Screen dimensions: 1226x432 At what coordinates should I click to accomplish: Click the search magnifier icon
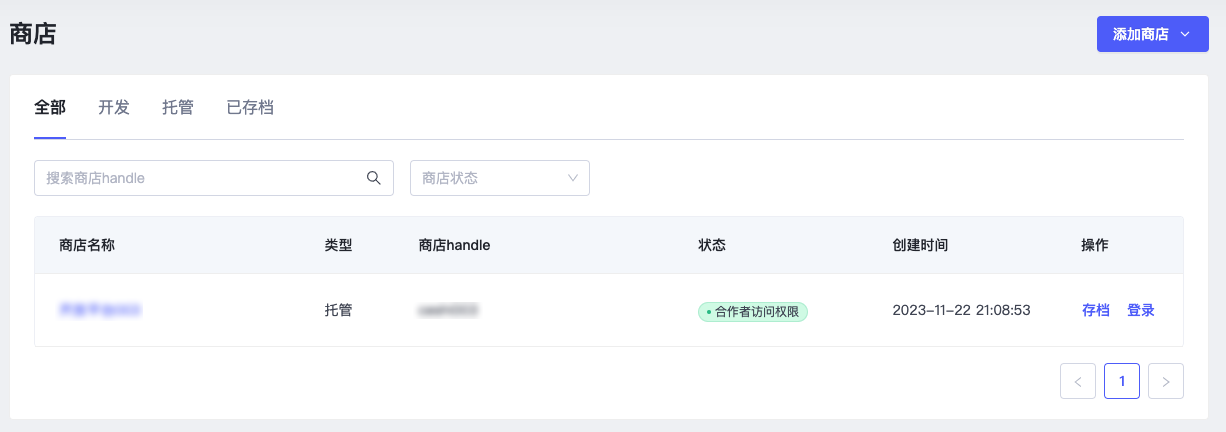[374, 178]
